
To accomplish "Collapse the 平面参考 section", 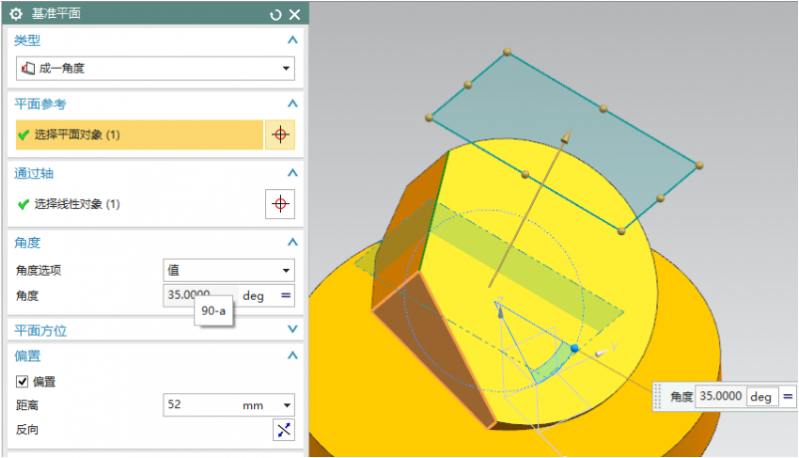I will click(x=292, y=103).
